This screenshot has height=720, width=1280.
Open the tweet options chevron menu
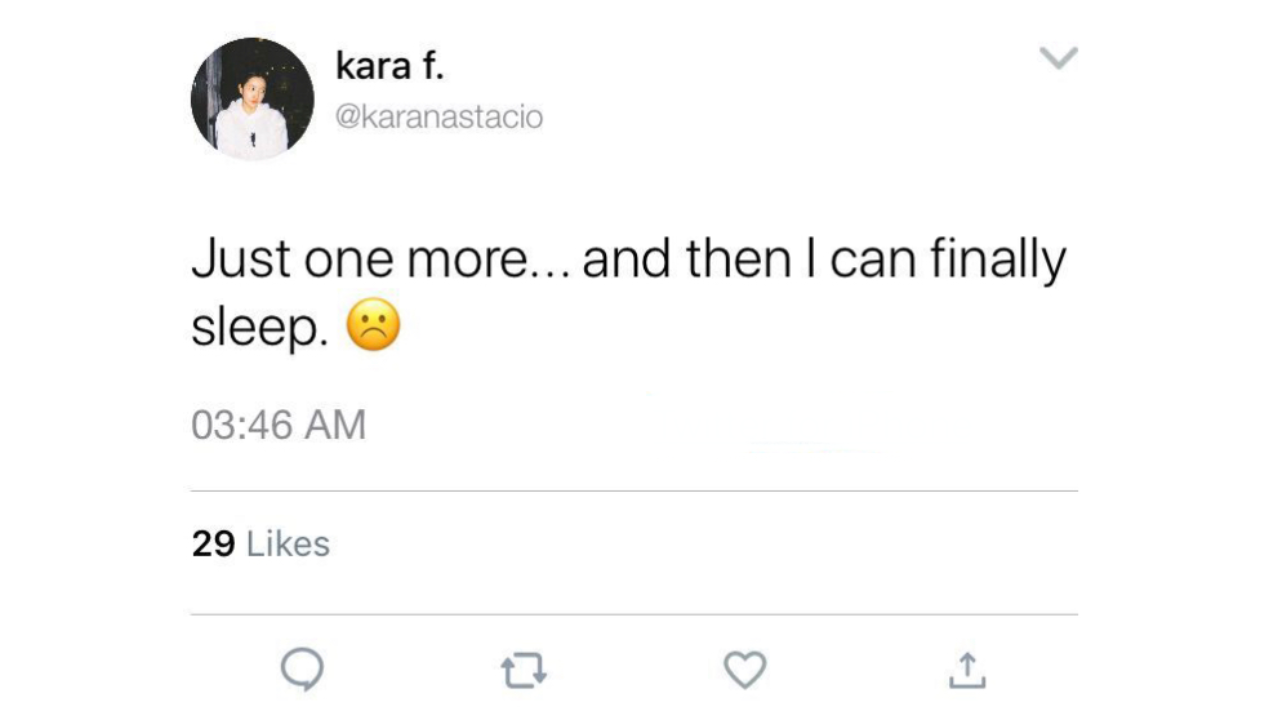[1058, 58]
